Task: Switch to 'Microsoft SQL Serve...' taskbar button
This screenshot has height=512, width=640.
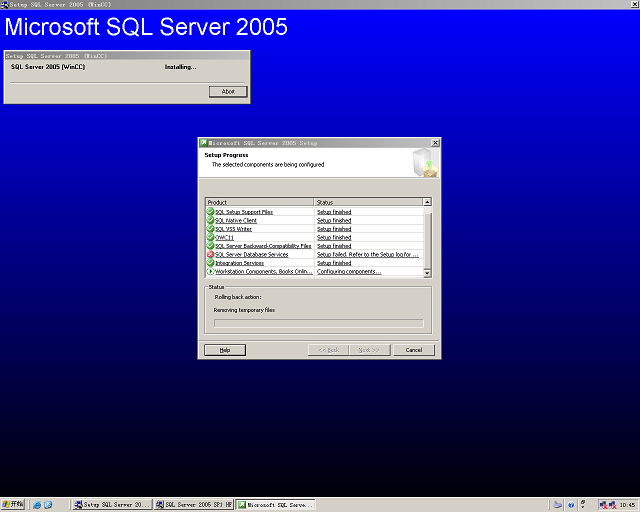Action: 276,505
